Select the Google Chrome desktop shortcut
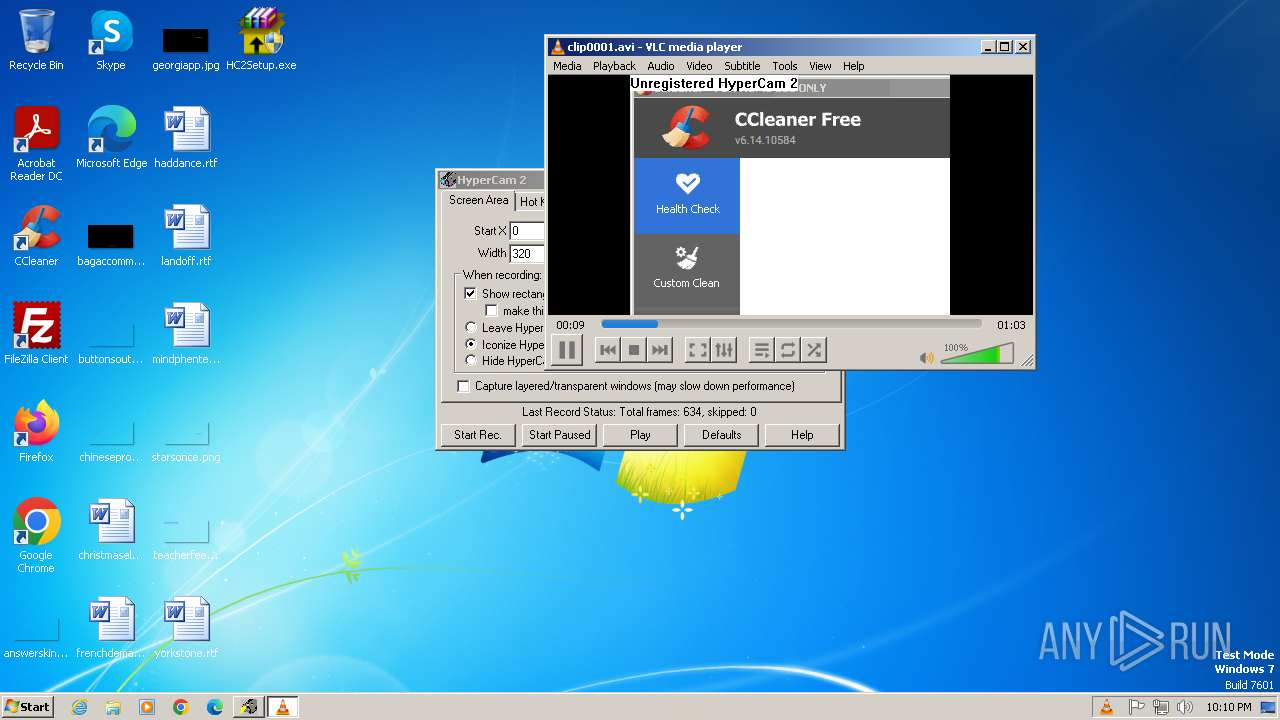The image size is (1280, 720). tap(36, 536)
